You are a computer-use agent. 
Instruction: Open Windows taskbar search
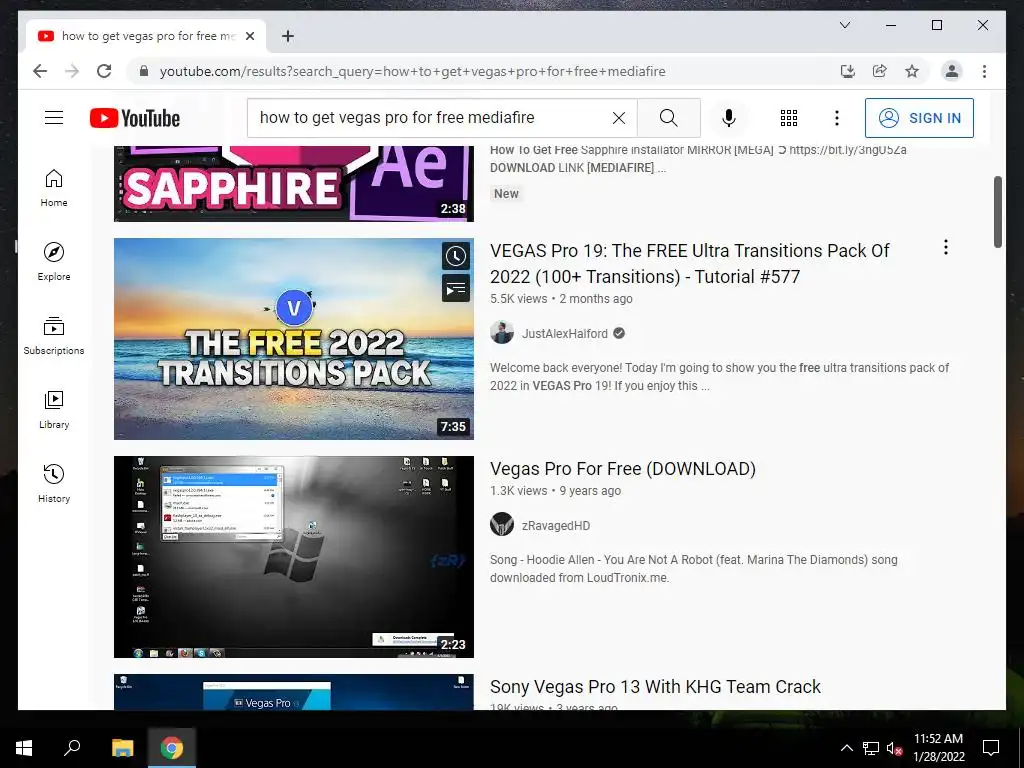tap(72, 748)
